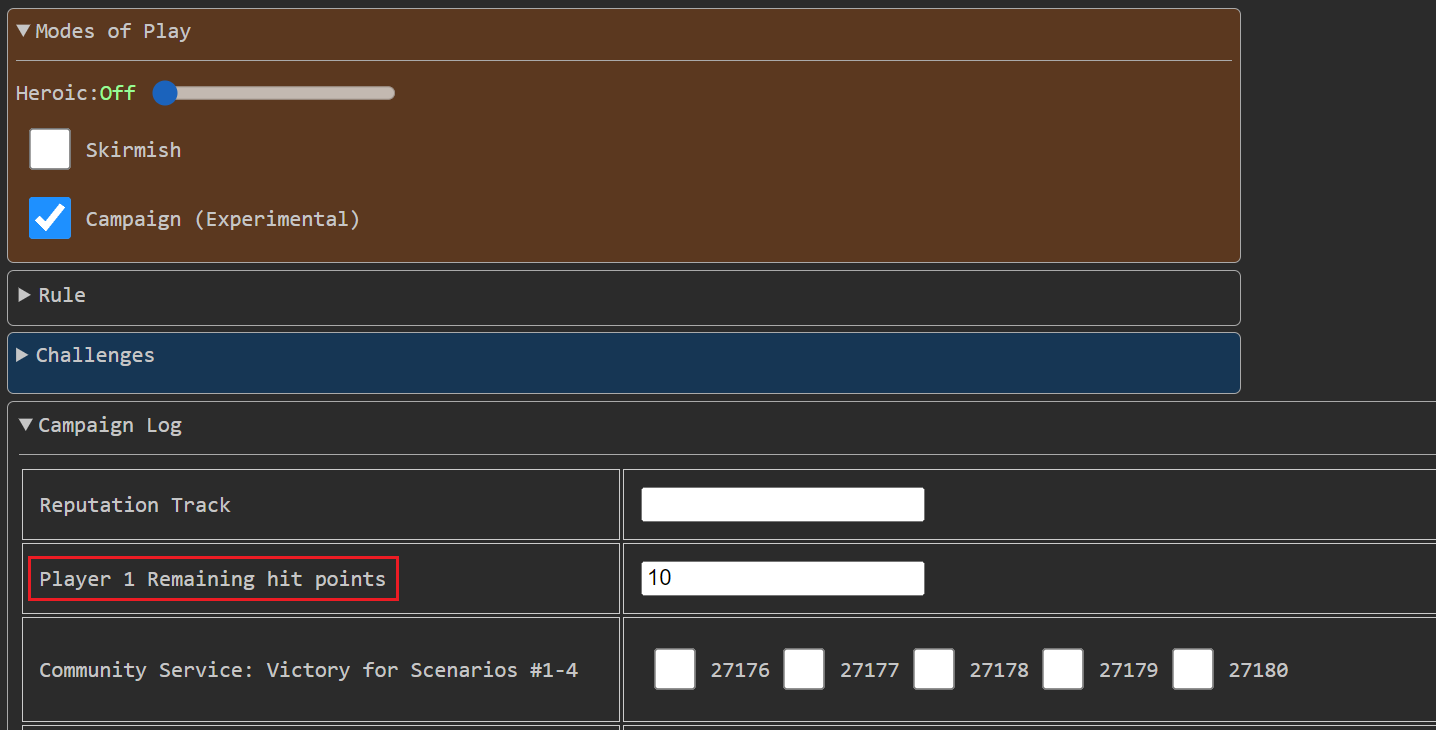Screen dimensions: 1436x730
Task: Enable the Skirmish checkbox
Action: pos(50,149)
